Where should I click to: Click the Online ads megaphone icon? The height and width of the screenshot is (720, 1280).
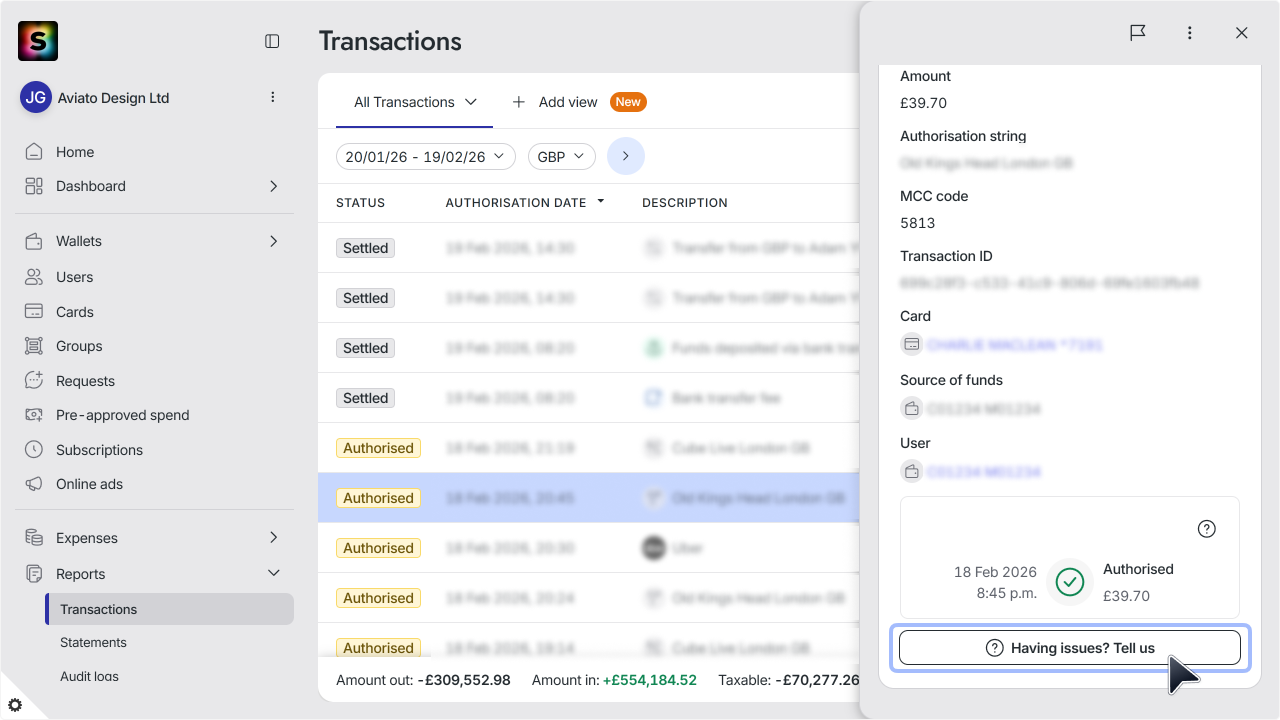[34, 484]
